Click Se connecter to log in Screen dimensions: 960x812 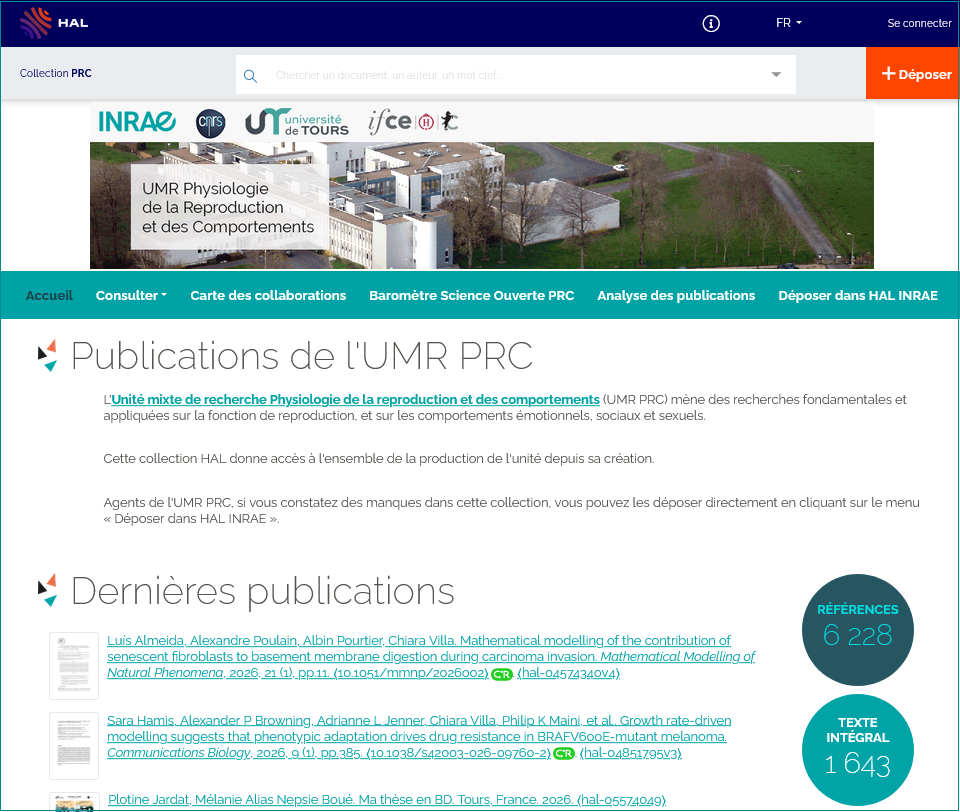[919, 23]
